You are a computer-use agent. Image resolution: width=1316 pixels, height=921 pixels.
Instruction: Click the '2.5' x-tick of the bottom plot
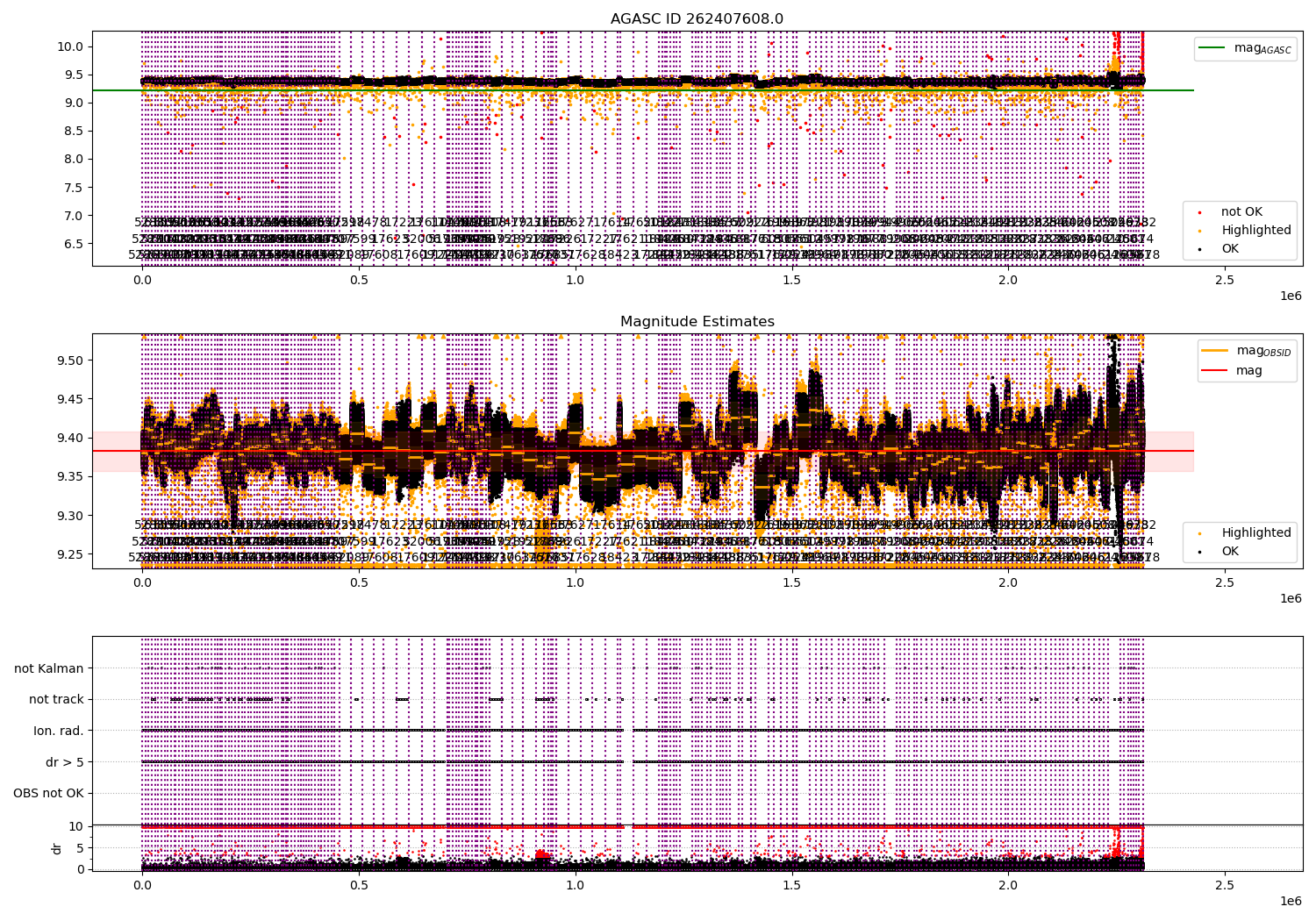coord(1225,886)
